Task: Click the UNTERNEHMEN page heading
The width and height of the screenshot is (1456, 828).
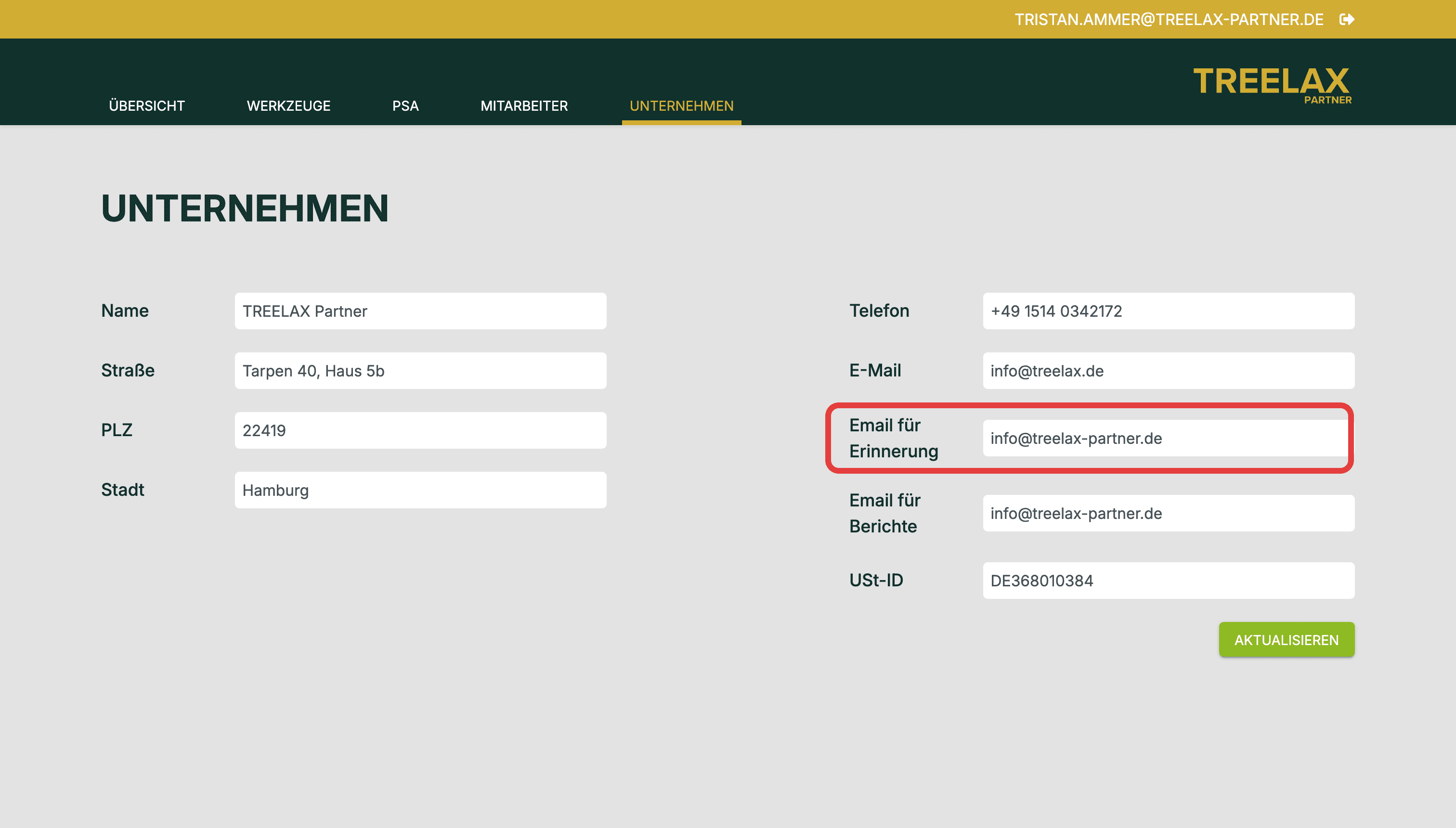Action: click(x=245, y=208)
